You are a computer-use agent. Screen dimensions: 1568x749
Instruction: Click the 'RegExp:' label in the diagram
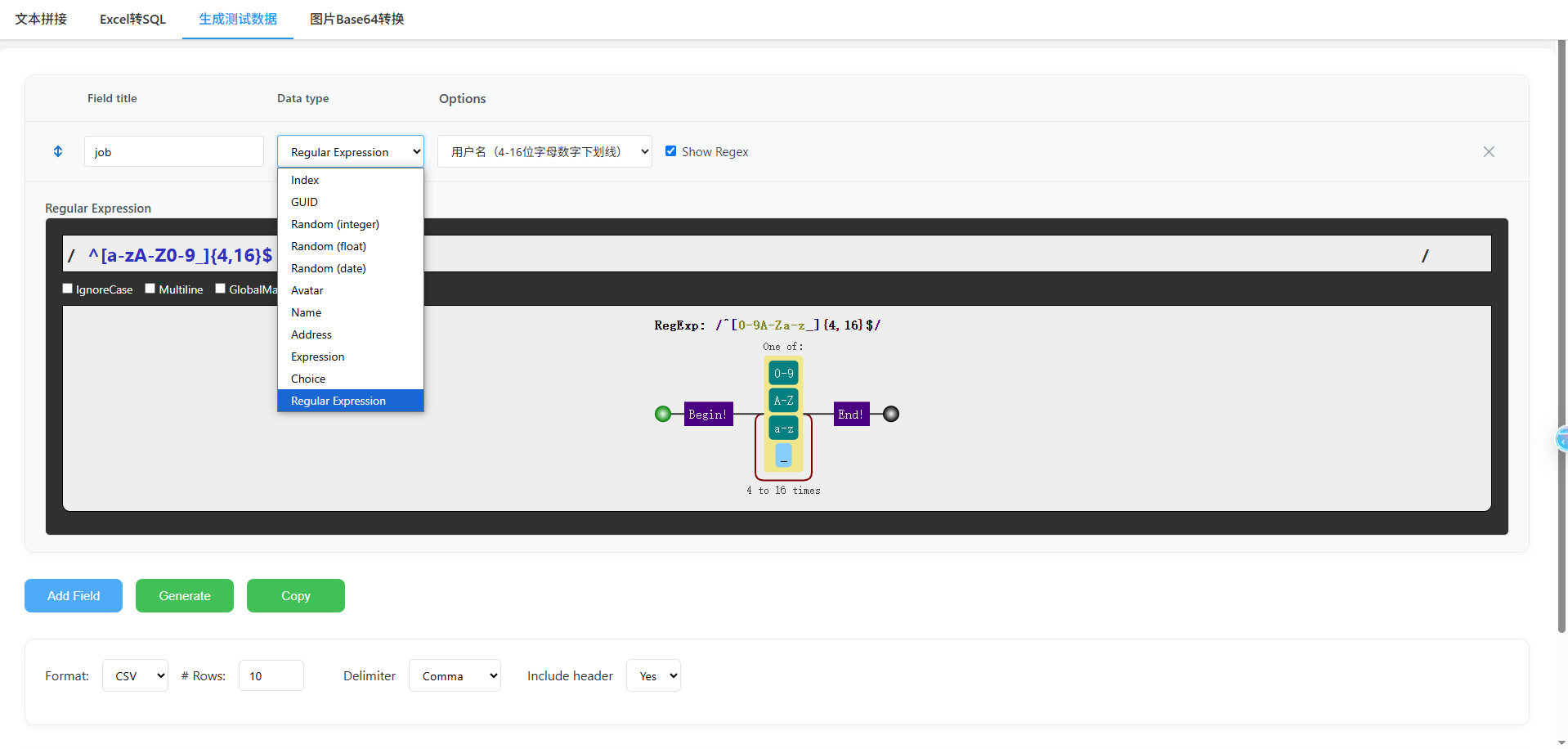[680, 325]
